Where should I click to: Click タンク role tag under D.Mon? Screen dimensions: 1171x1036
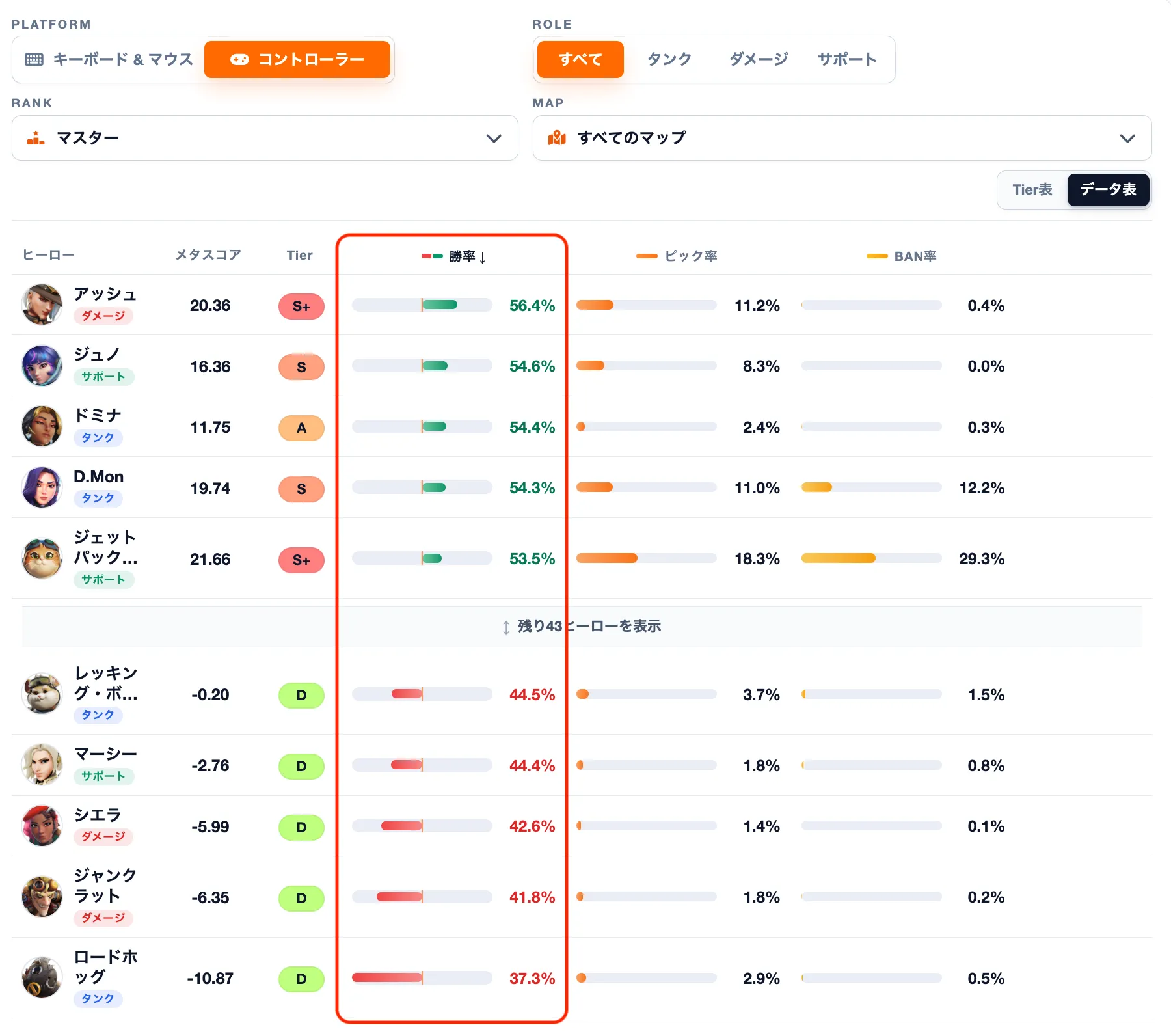(98, 498)
